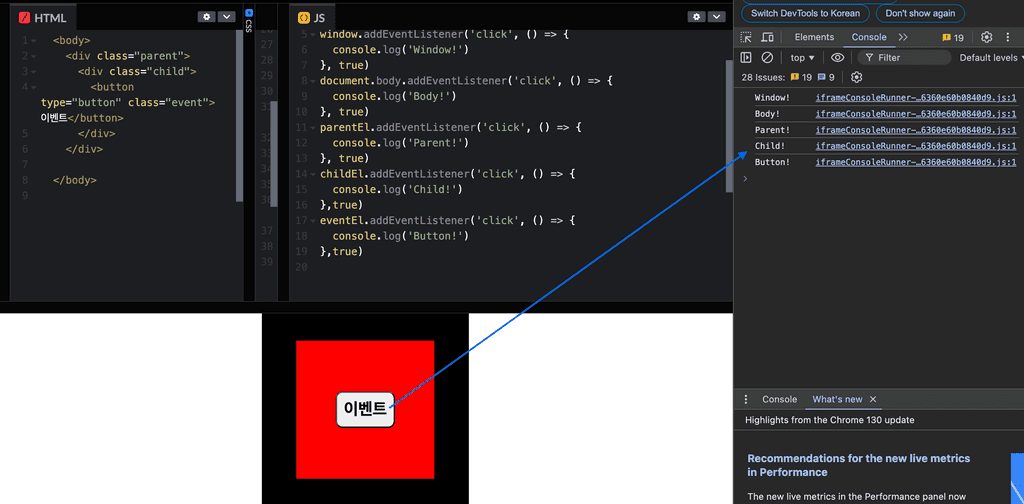Close the What's new drawer tab
This screenshot has height=504, width=1024.
pos(872,400)
